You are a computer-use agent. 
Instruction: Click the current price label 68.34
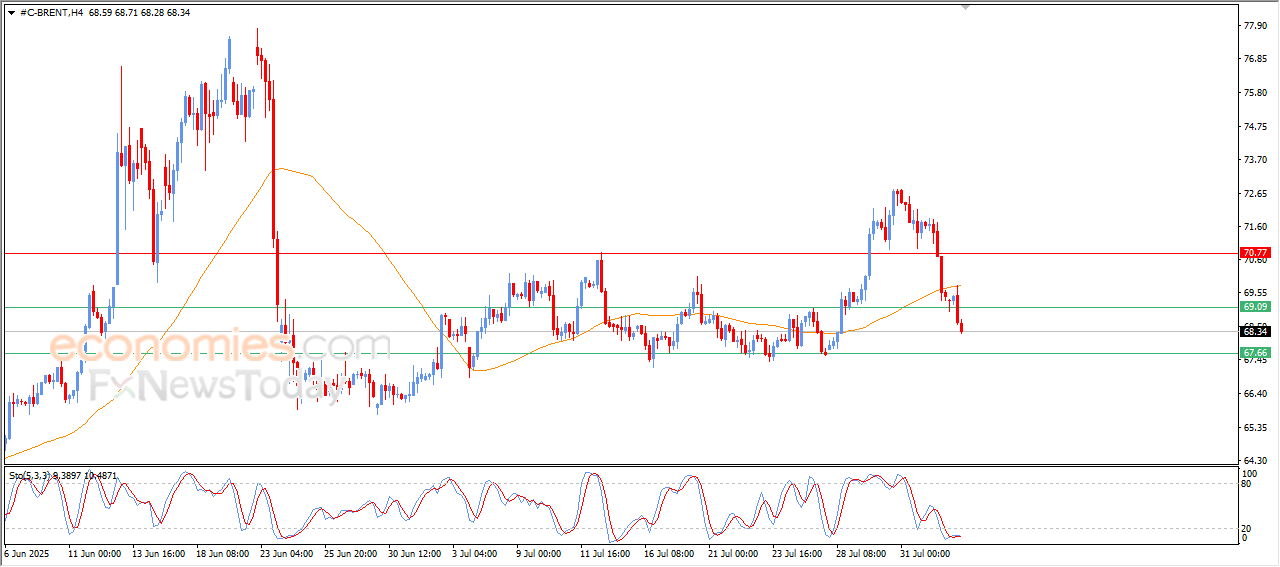click(1255, 331)
